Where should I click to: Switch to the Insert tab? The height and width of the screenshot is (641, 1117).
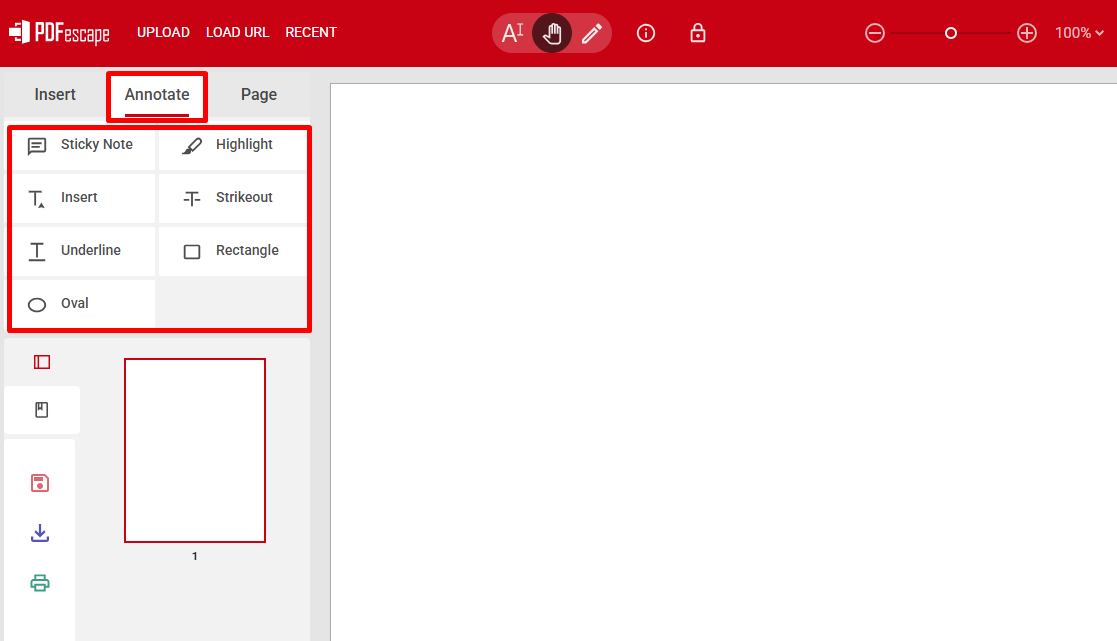(55, 94)
